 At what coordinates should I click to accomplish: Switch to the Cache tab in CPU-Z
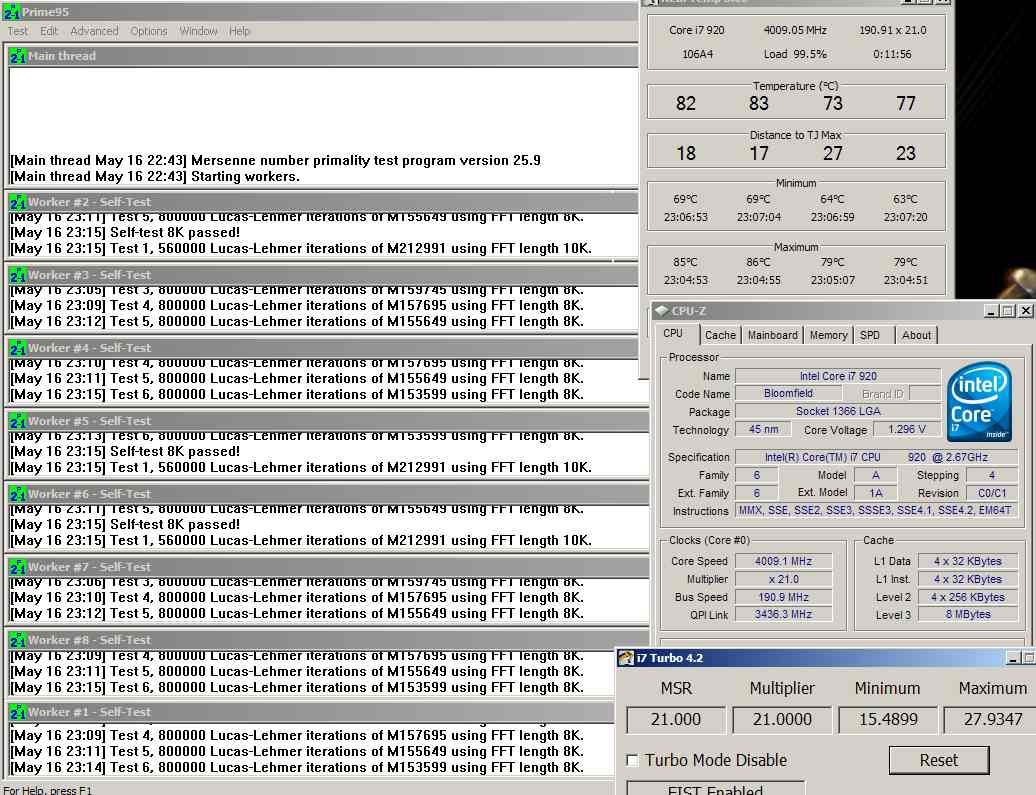[x=720, y=335]
